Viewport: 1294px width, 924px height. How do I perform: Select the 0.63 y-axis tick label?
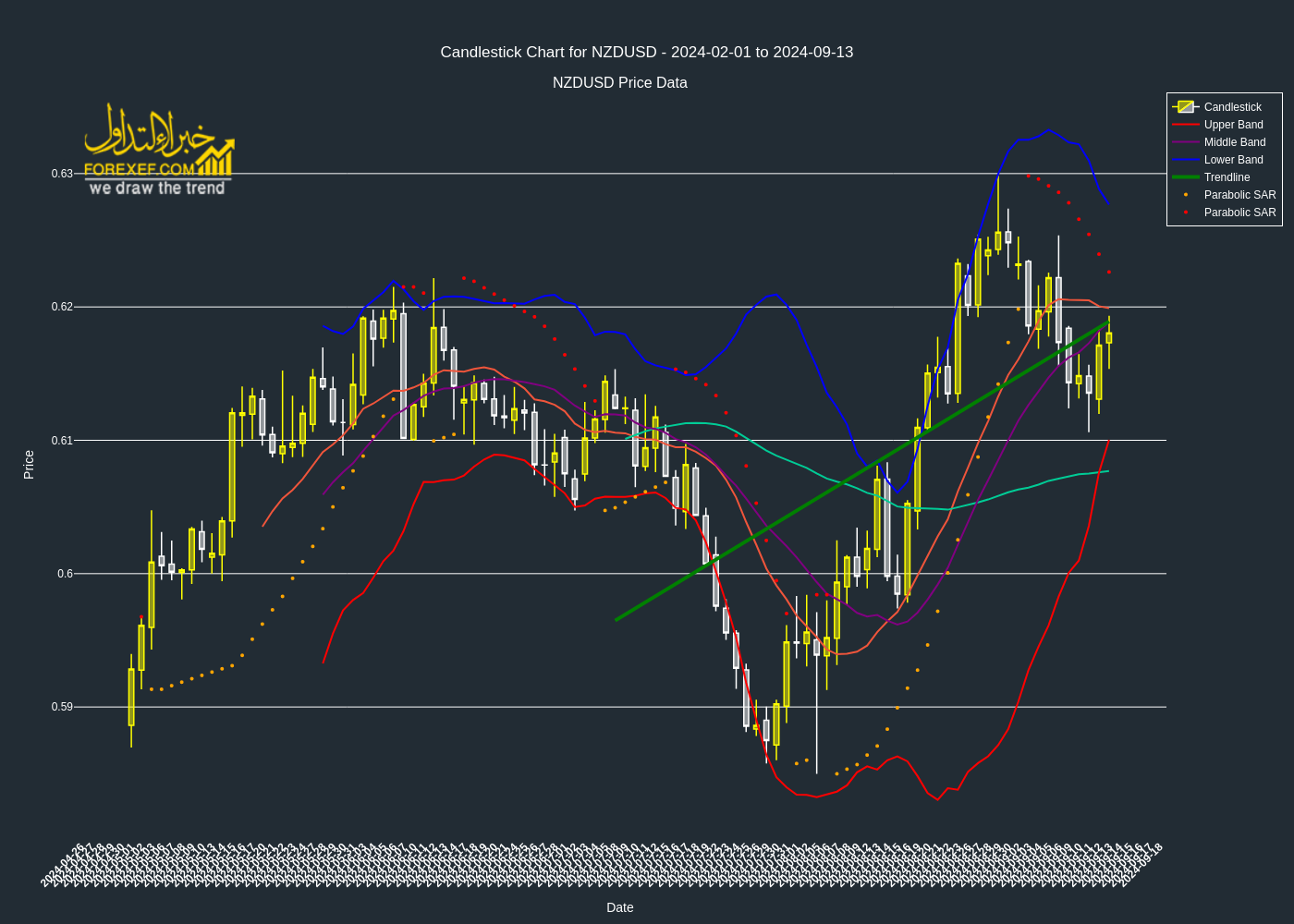pyautogui.click(x=62, y=174)
